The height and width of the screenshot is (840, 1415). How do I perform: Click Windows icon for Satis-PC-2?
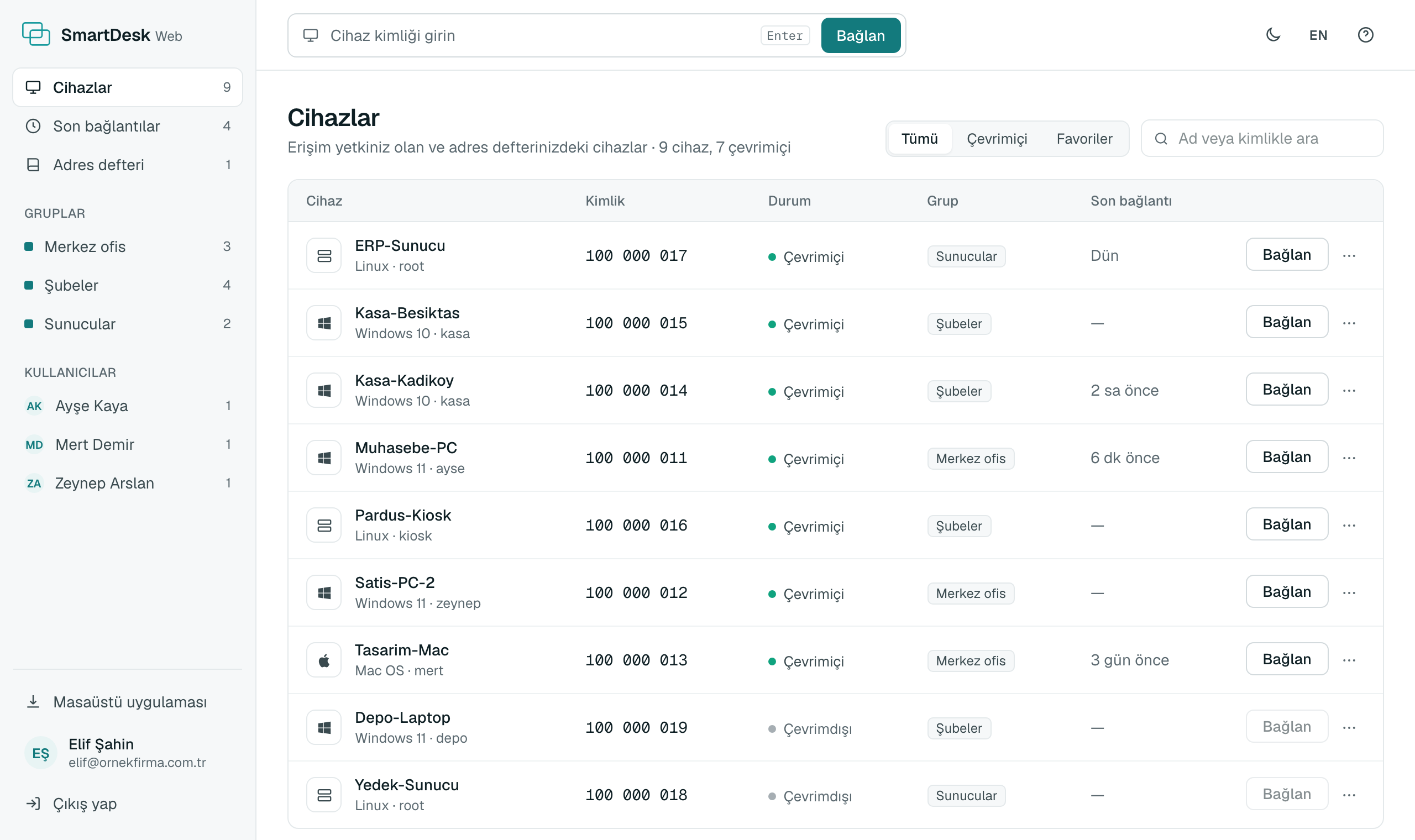324,592
